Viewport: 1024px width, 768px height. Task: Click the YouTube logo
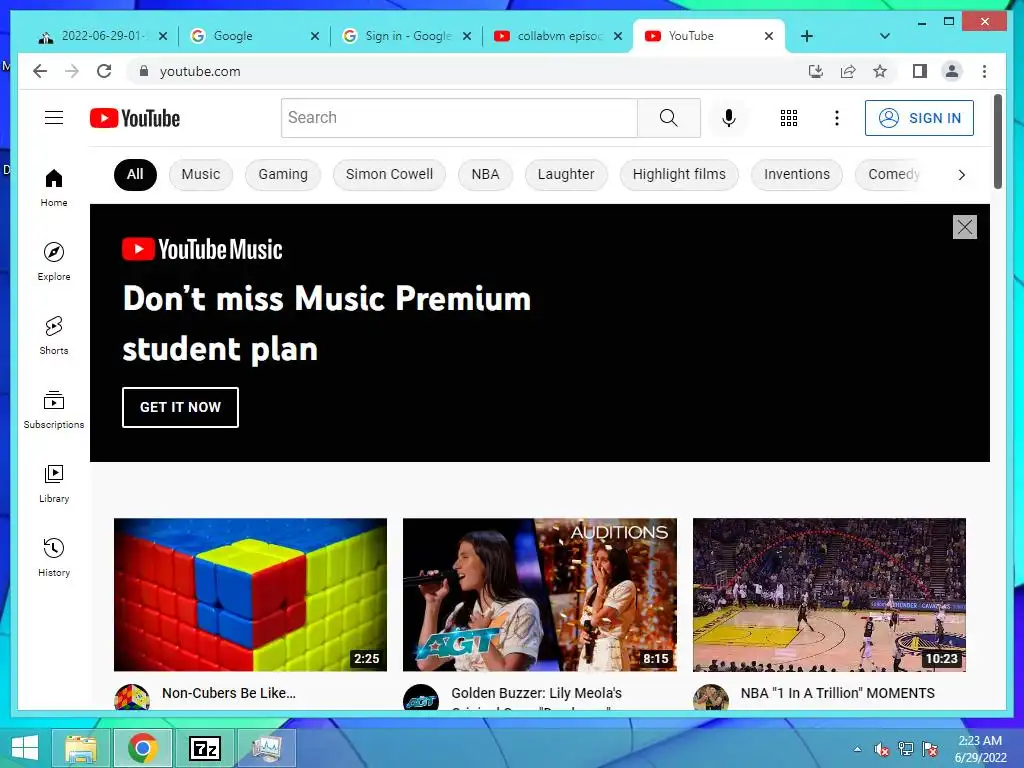135,118
